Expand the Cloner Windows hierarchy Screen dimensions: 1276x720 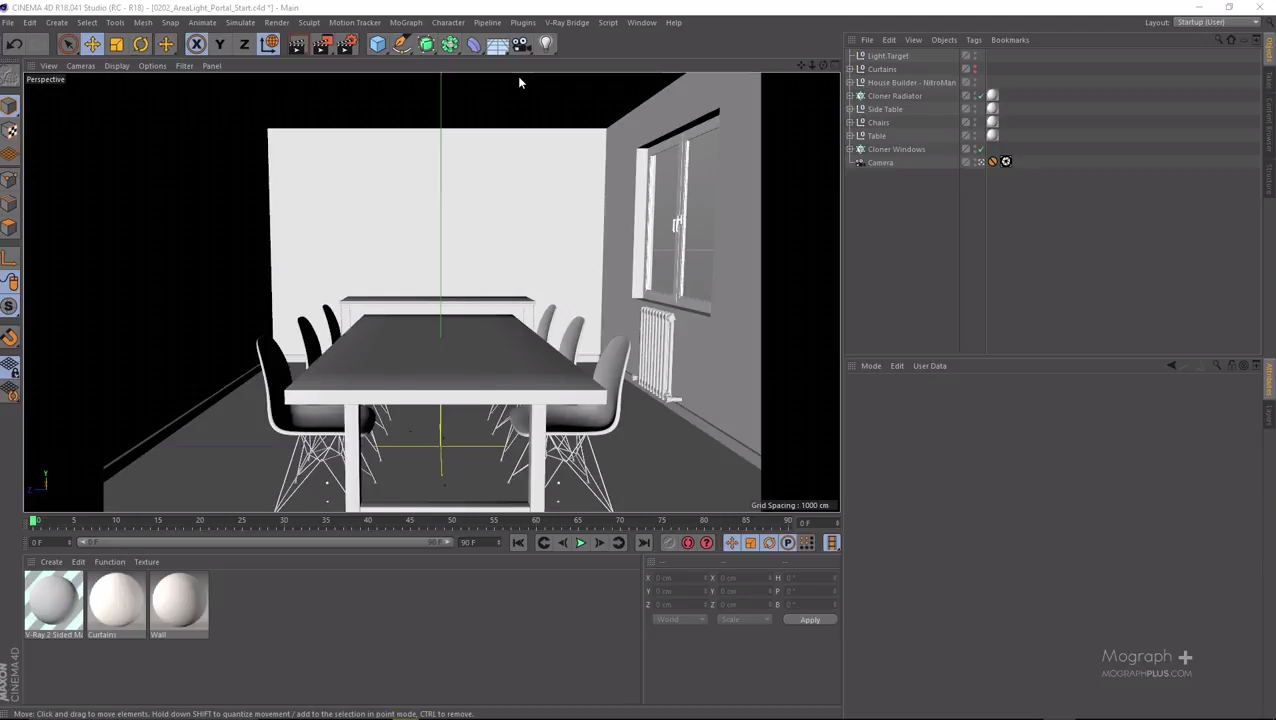(x=849, y=149)
